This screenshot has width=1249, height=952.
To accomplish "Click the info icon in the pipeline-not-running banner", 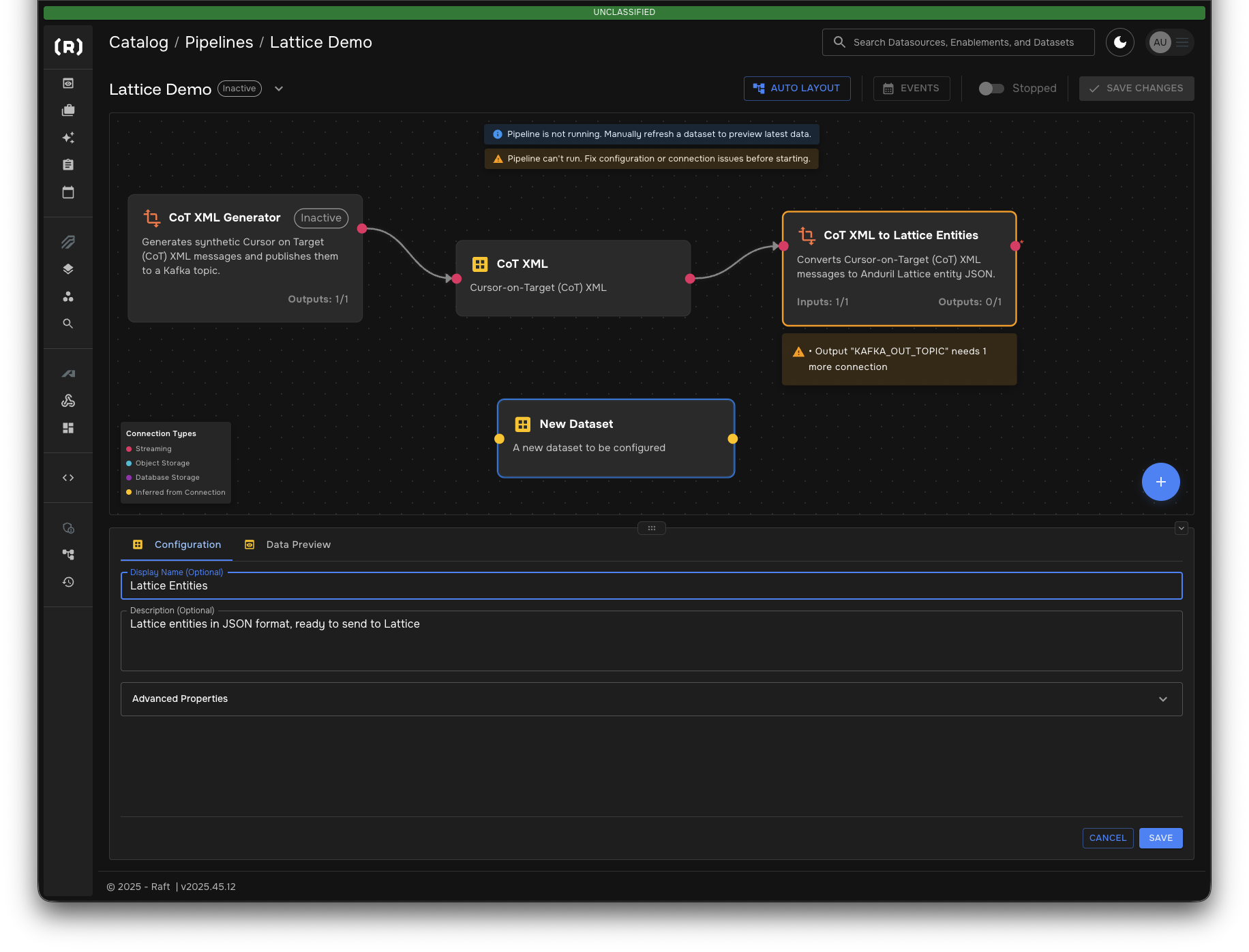I will click(x=498, y=134).
